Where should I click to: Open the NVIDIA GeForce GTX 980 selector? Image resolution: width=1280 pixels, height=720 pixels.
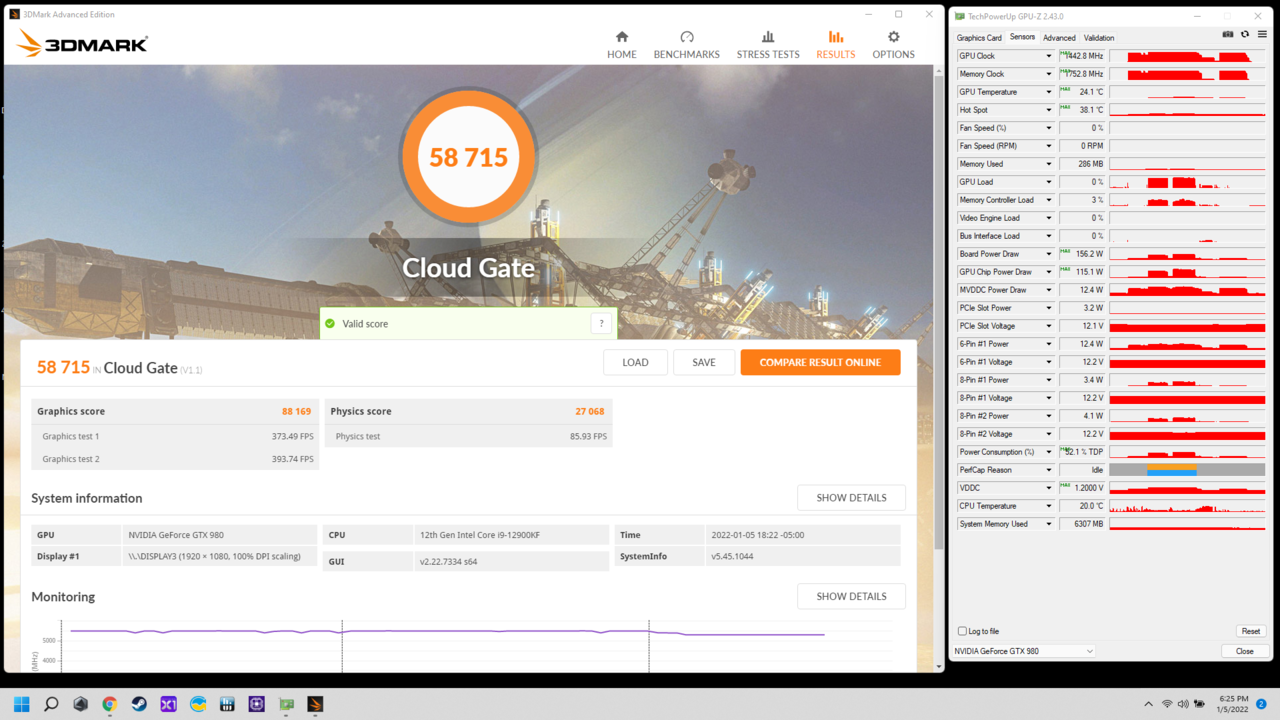[1023, 651]
